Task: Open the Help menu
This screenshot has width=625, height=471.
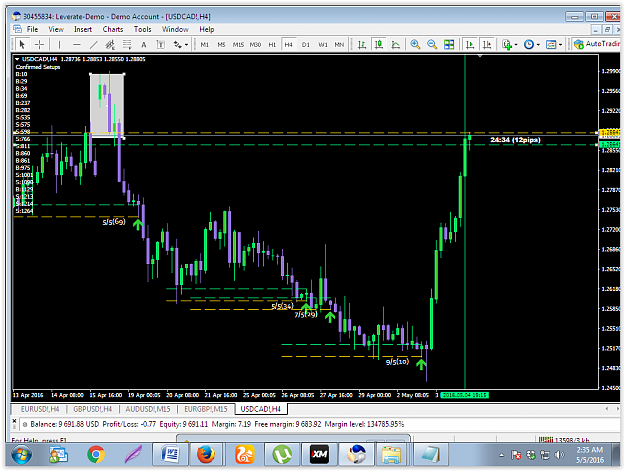Action: click(x=206, y=29)
